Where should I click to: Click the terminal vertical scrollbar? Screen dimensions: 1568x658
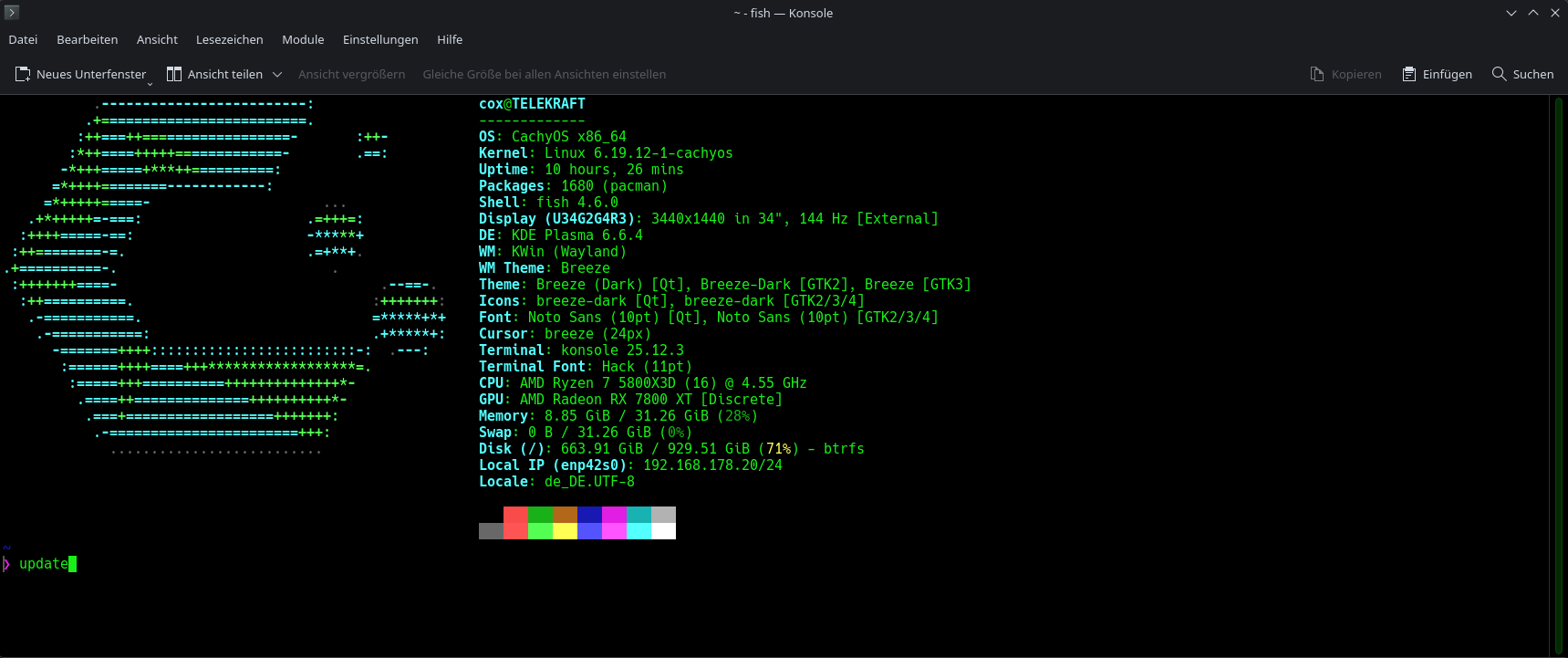[1558, 375]
